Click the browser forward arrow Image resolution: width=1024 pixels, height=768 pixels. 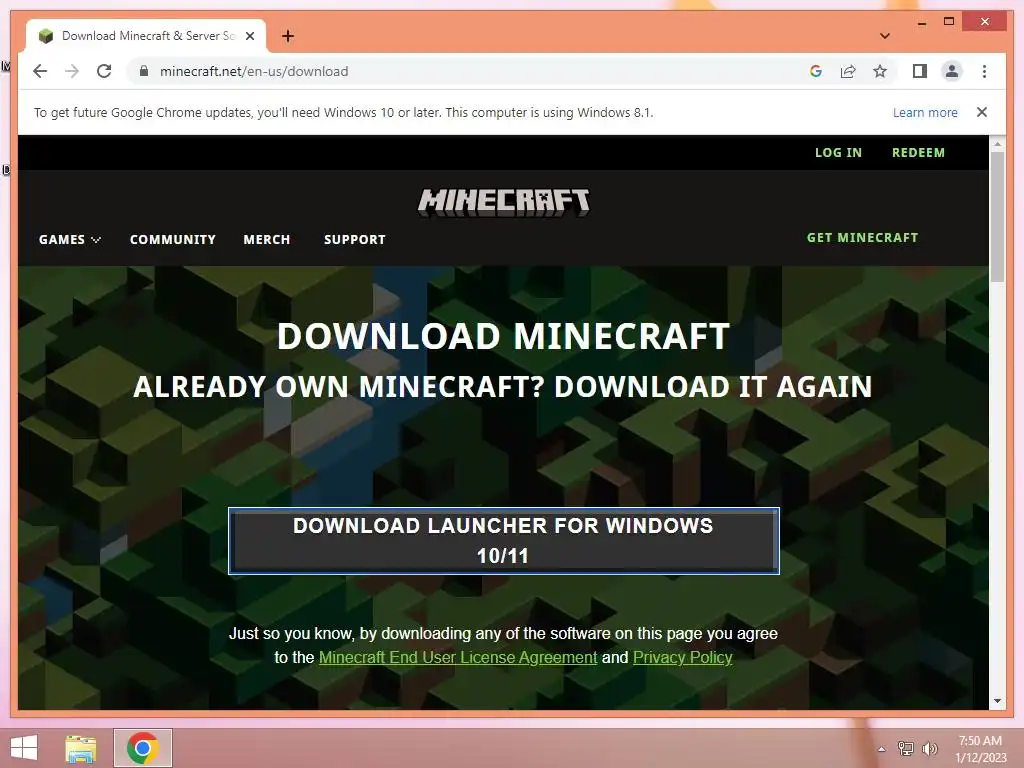72,71
